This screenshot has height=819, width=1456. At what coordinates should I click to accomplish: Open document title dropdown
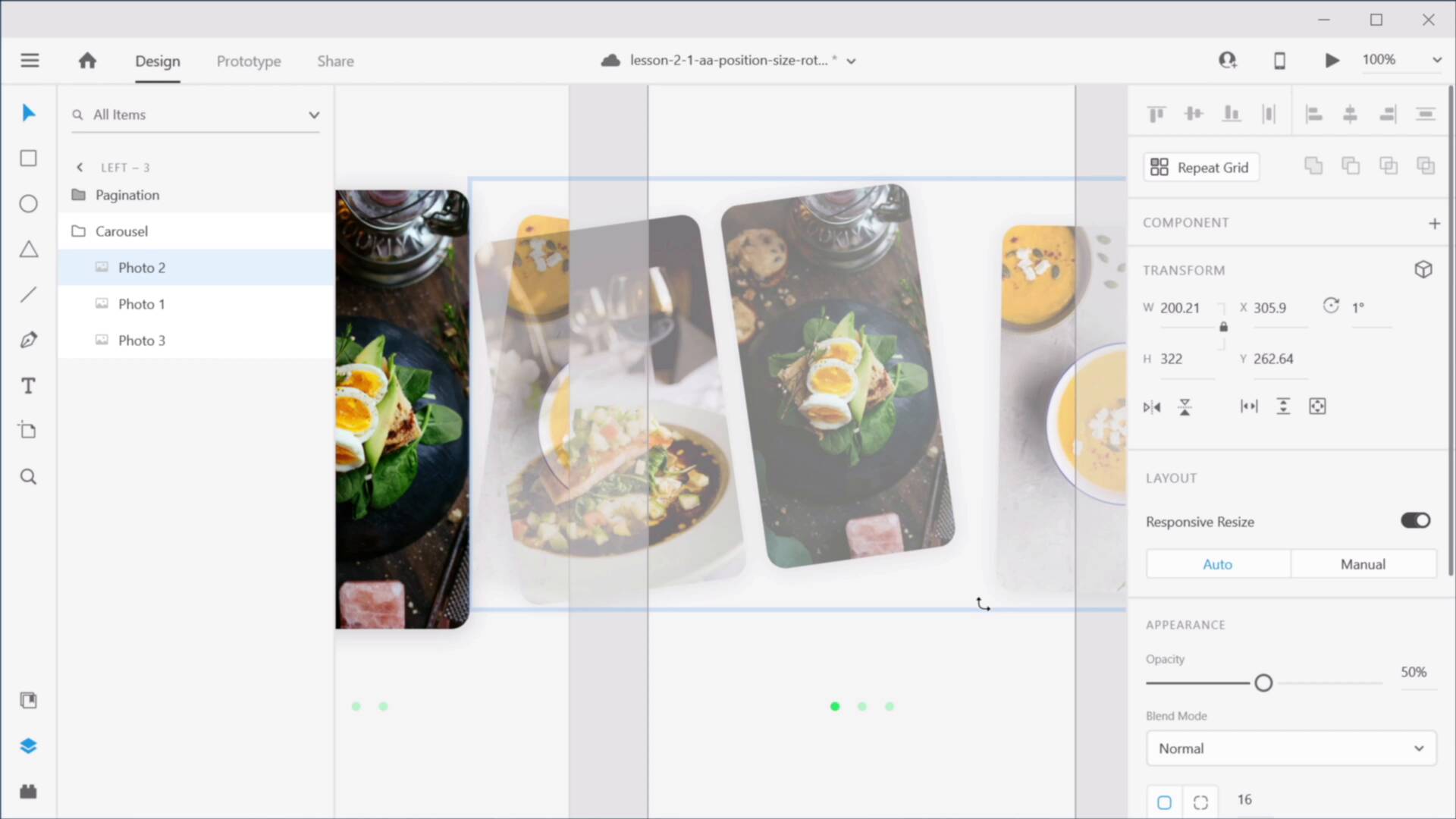852,61
